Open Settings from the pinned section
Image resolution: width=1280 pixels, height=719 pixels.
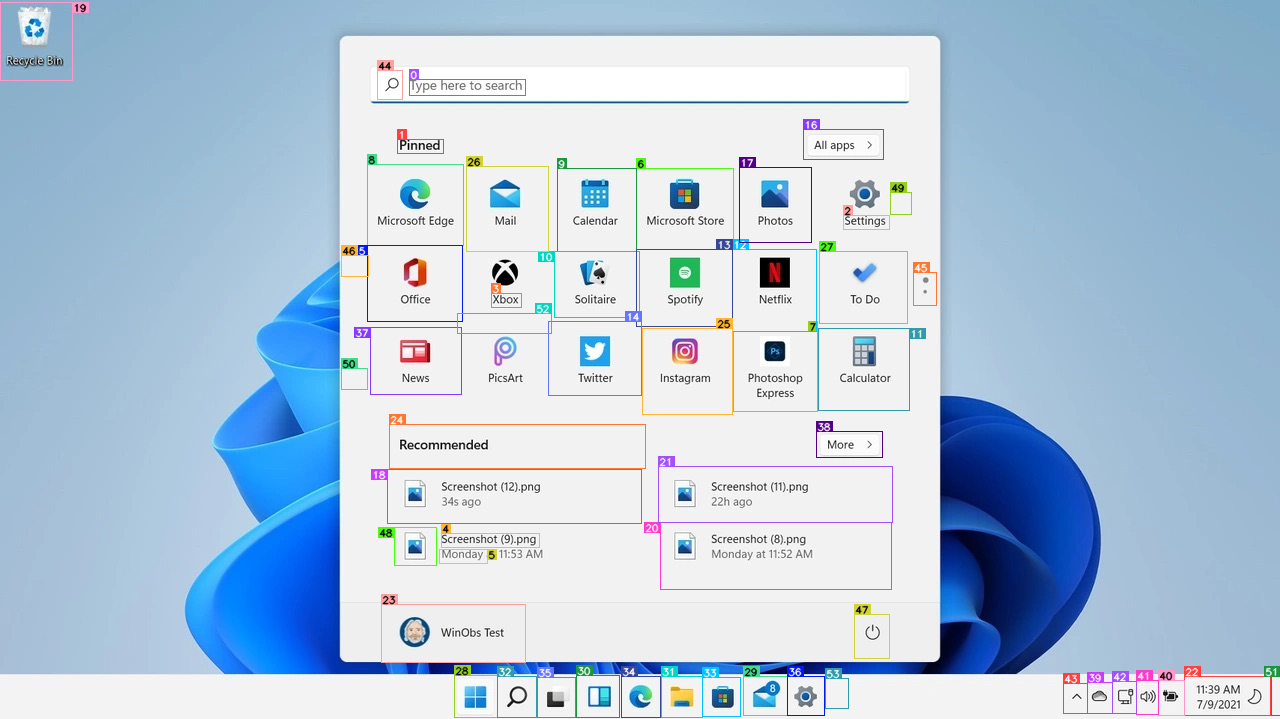point(864,200)
